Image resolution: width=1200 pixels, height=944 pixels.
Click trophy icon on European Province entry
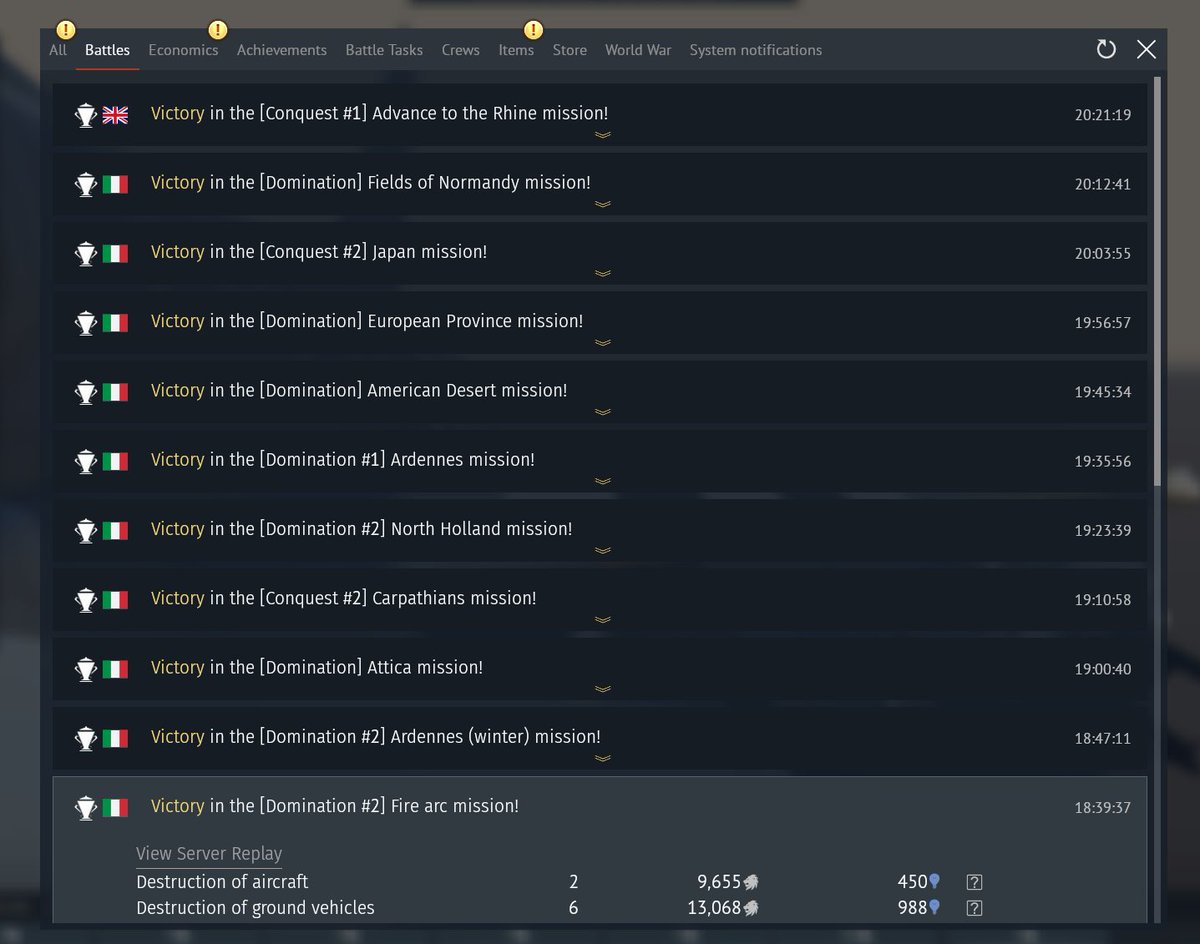pos(86,323)
